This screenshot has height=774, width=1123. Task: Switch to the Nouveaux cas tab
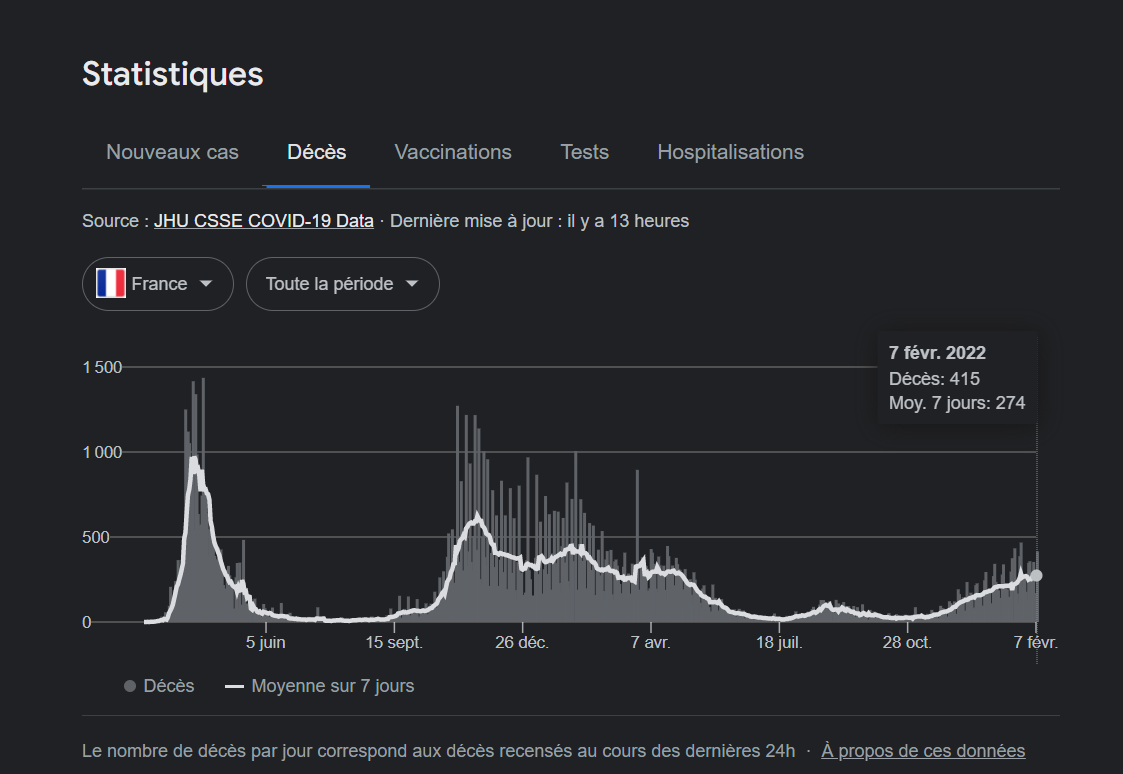[x=172, y=152]
